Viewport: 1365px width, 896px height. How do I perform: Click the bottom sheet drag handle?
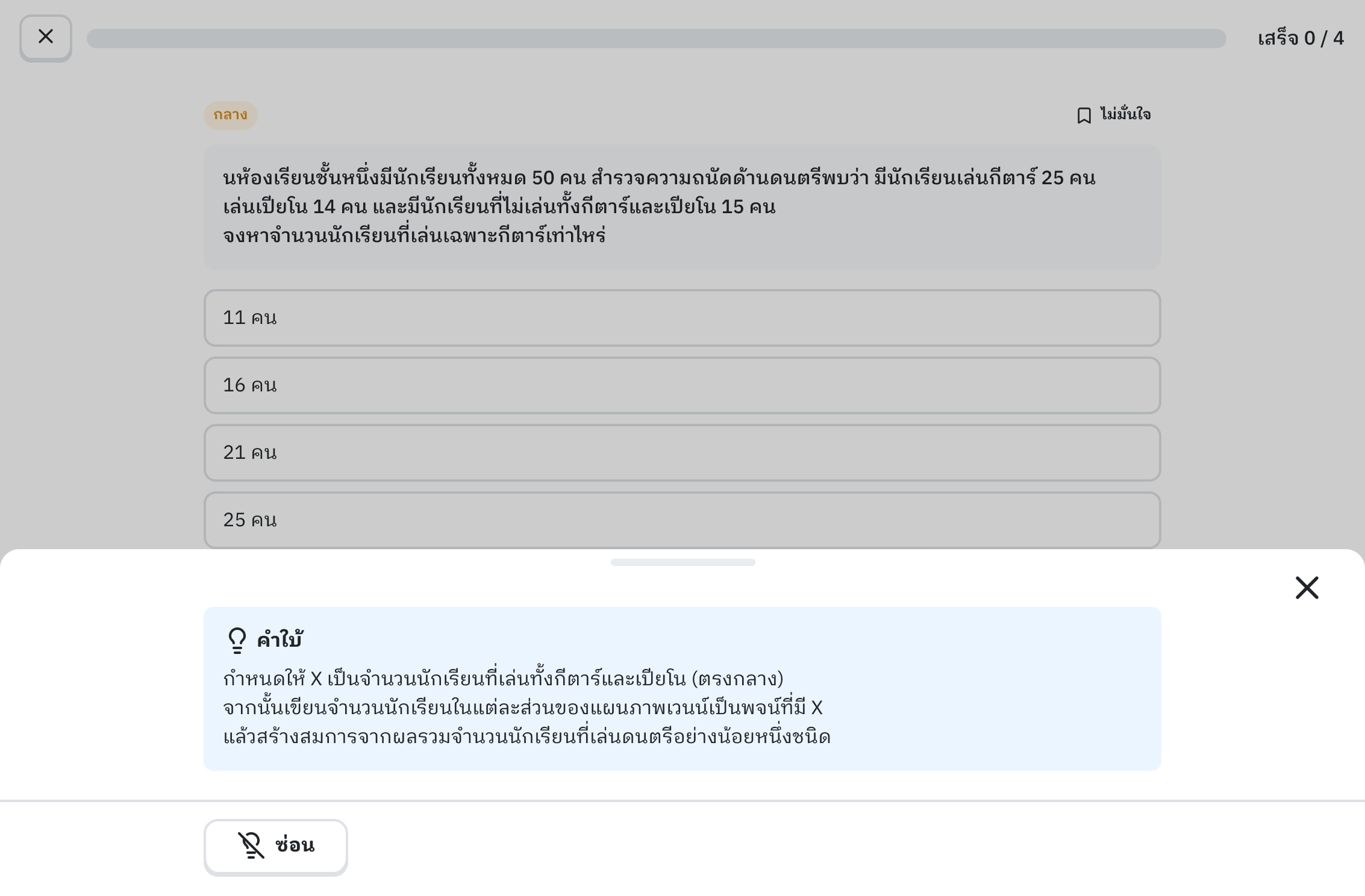[x=682, y=562]
